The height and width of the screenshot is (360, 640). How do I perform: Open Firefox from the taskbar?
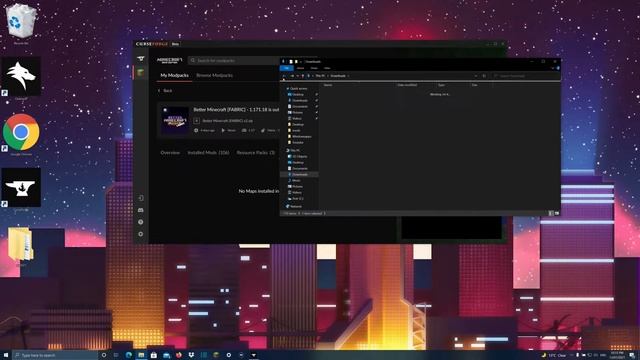pos(179,355)
